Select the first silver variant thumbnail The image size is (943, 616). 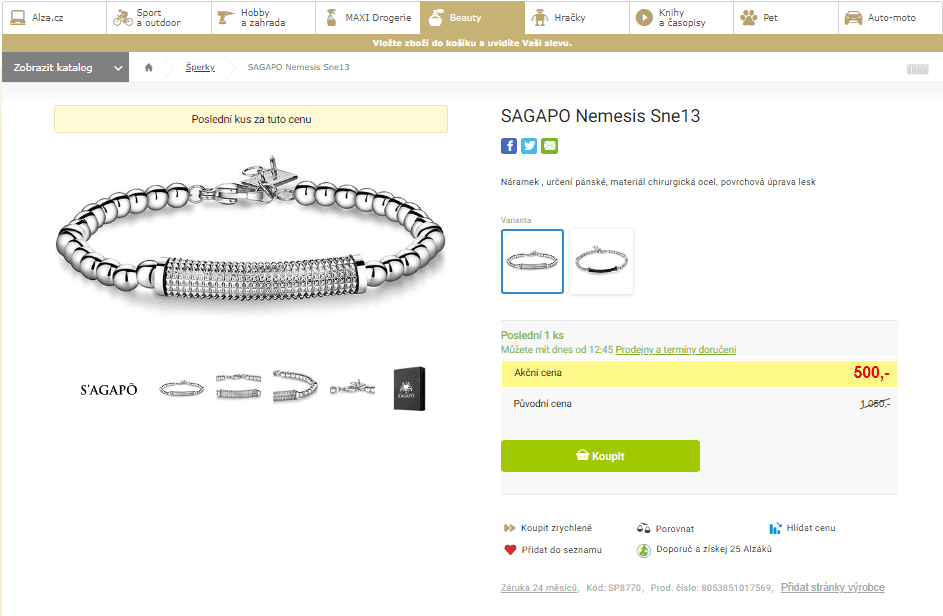(532, 261)
